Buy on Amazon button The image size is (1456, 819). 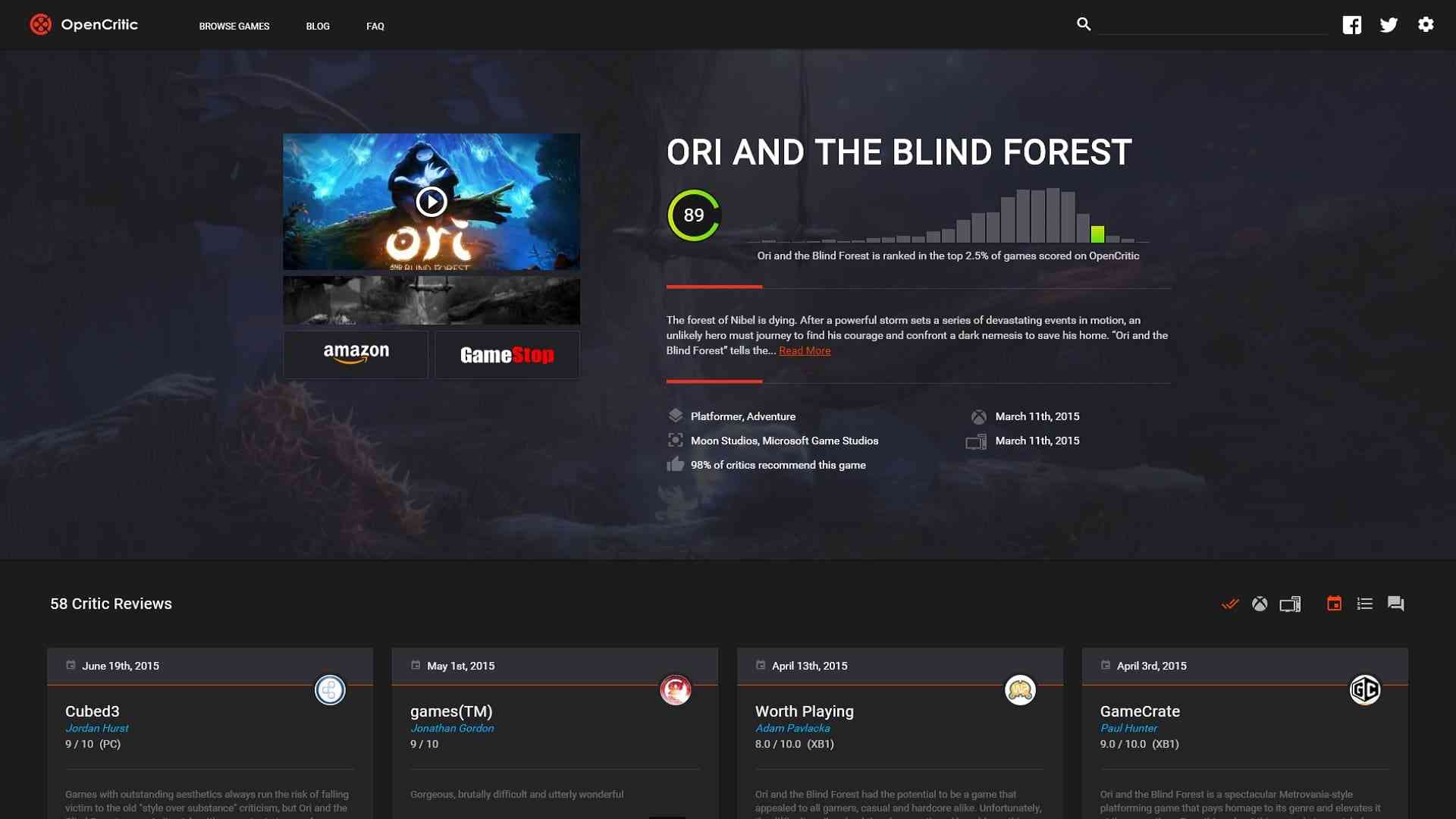pyautogui.click(x=356, y=354)
